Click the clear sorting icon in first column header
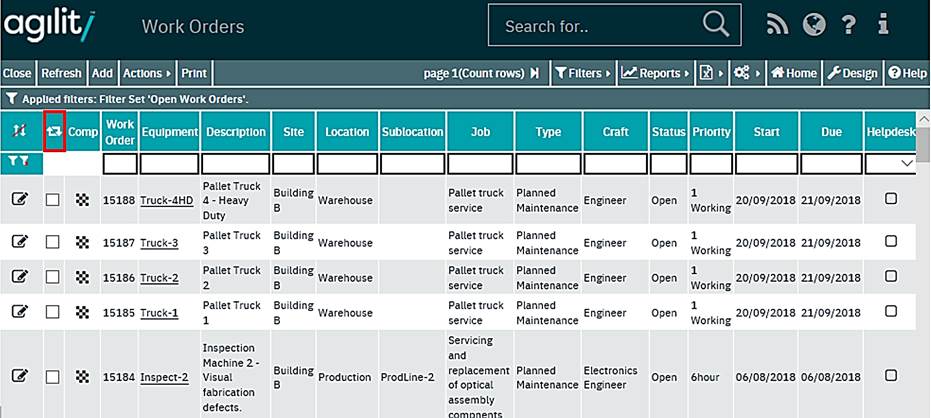This screenshot has width=931, height=418. point(20,131)
